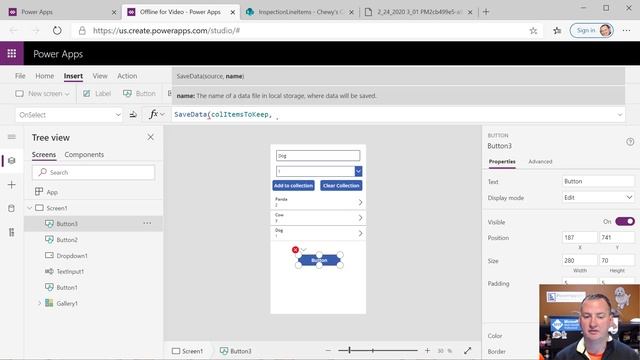Open the Home ribbon tab
Image resolution: width=640 pixels, height=360 pixels.
[x=44, y=76]
